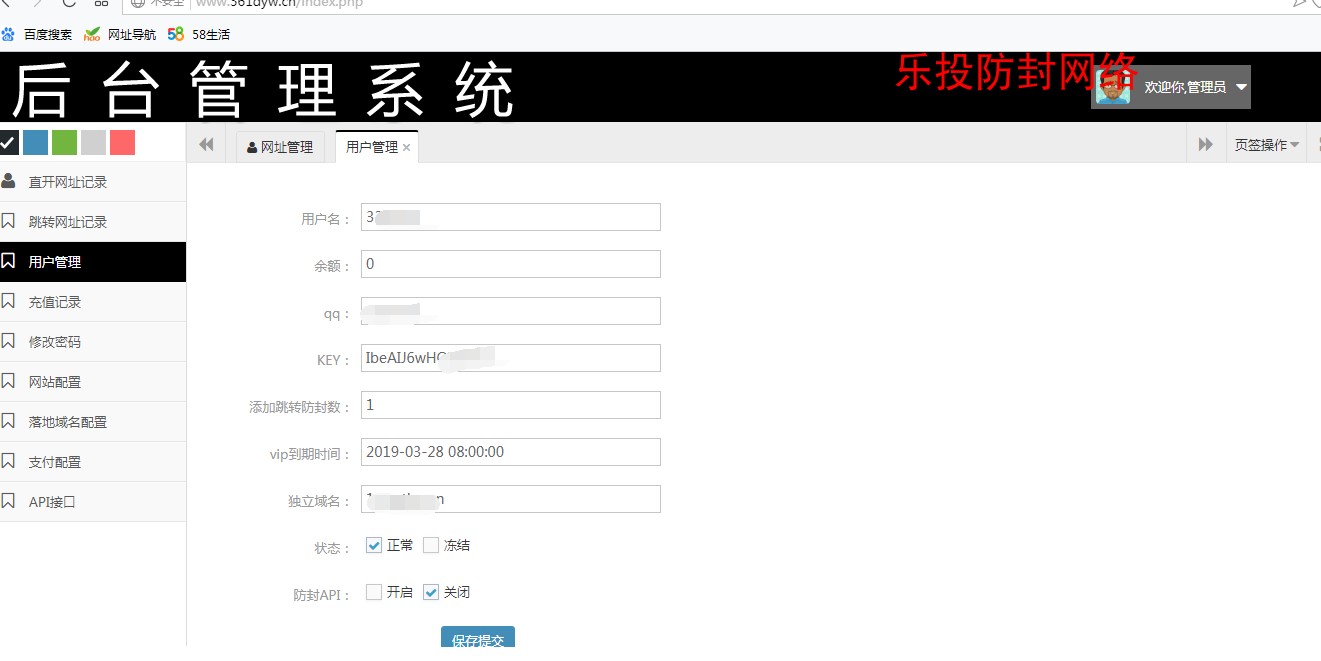Close the 用户管理 tab
The height and width of the screenshot is (661, 1321).
[407, 148]
